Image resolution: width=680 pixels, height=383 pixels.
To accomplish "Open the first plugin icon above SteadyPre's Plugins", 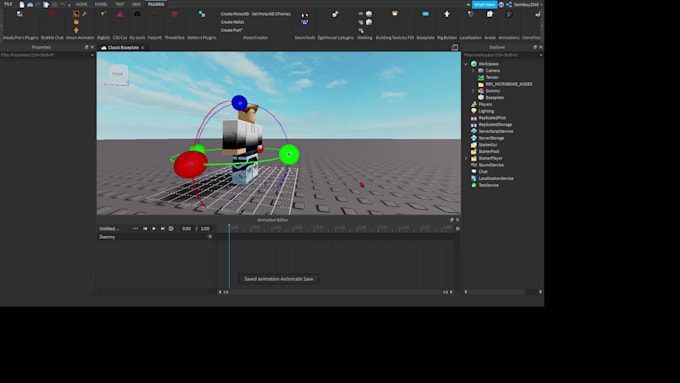I will [x=20, y=14].
